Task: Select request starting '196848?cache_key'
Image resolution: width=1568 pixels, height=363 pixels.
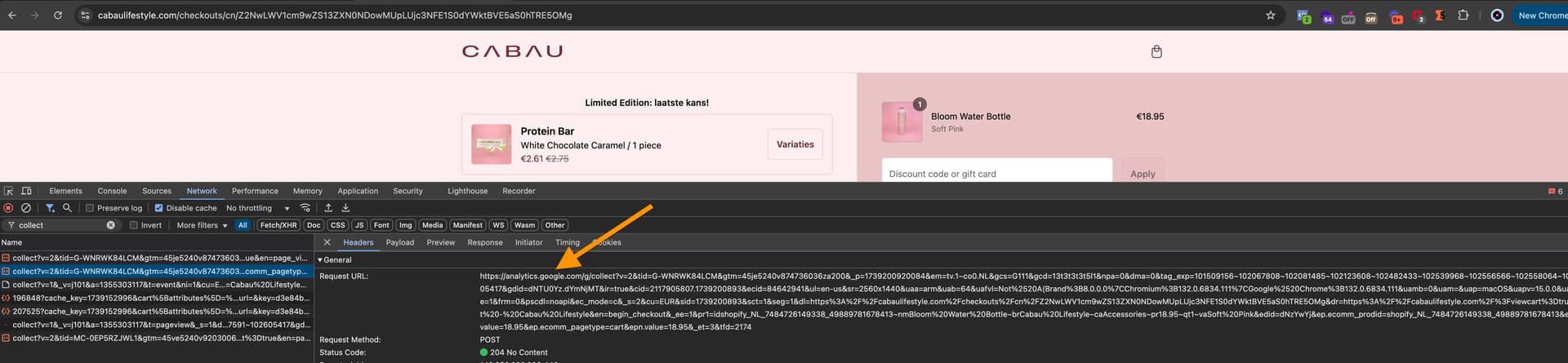Action: click(x=157, y=298)
